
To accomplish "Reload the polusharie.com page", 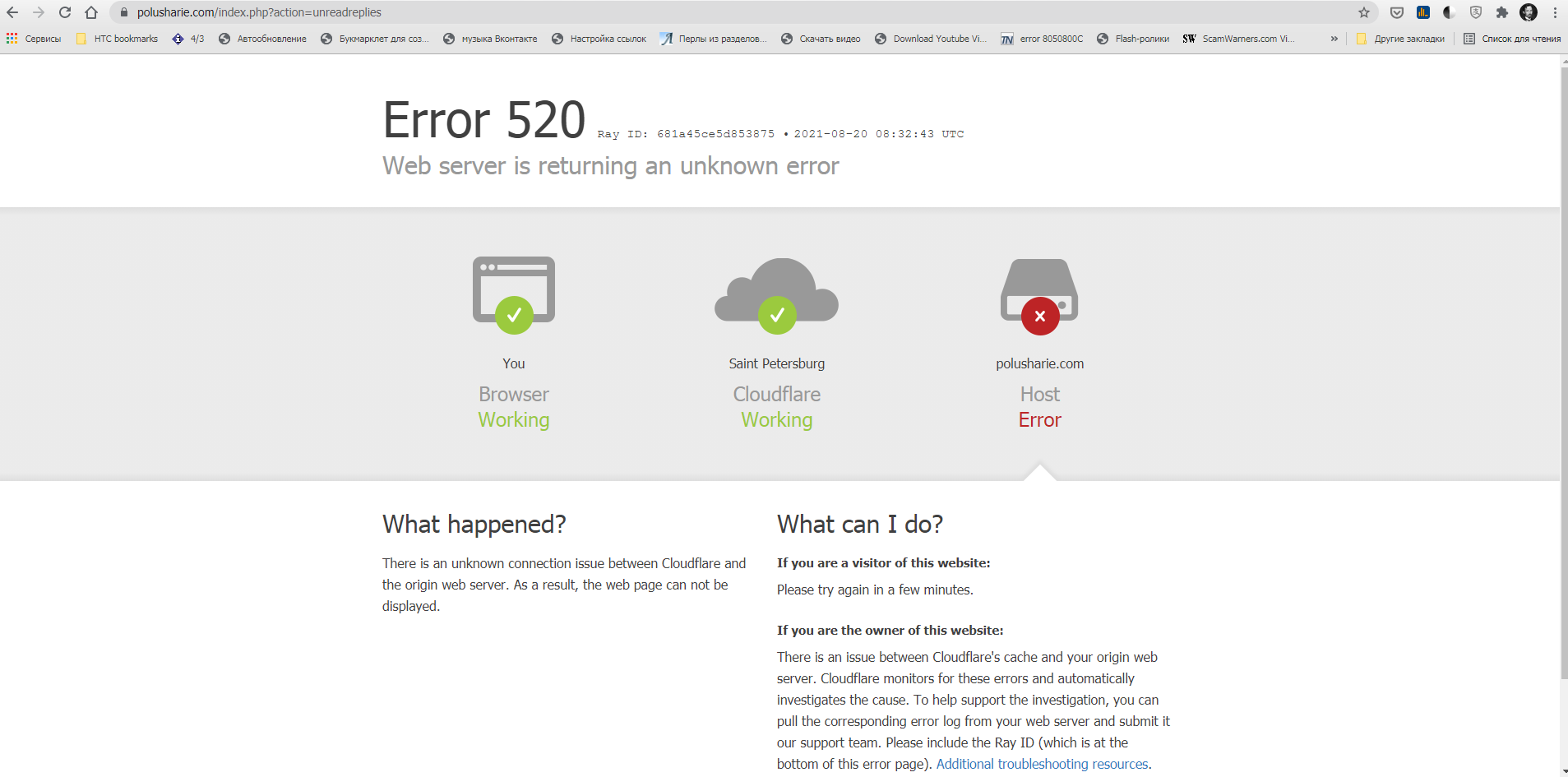I will 65,12.
